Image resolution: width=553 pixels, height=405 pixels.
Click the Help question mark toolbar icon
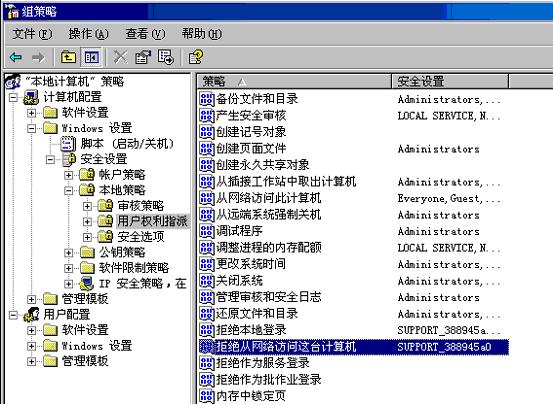196,57
